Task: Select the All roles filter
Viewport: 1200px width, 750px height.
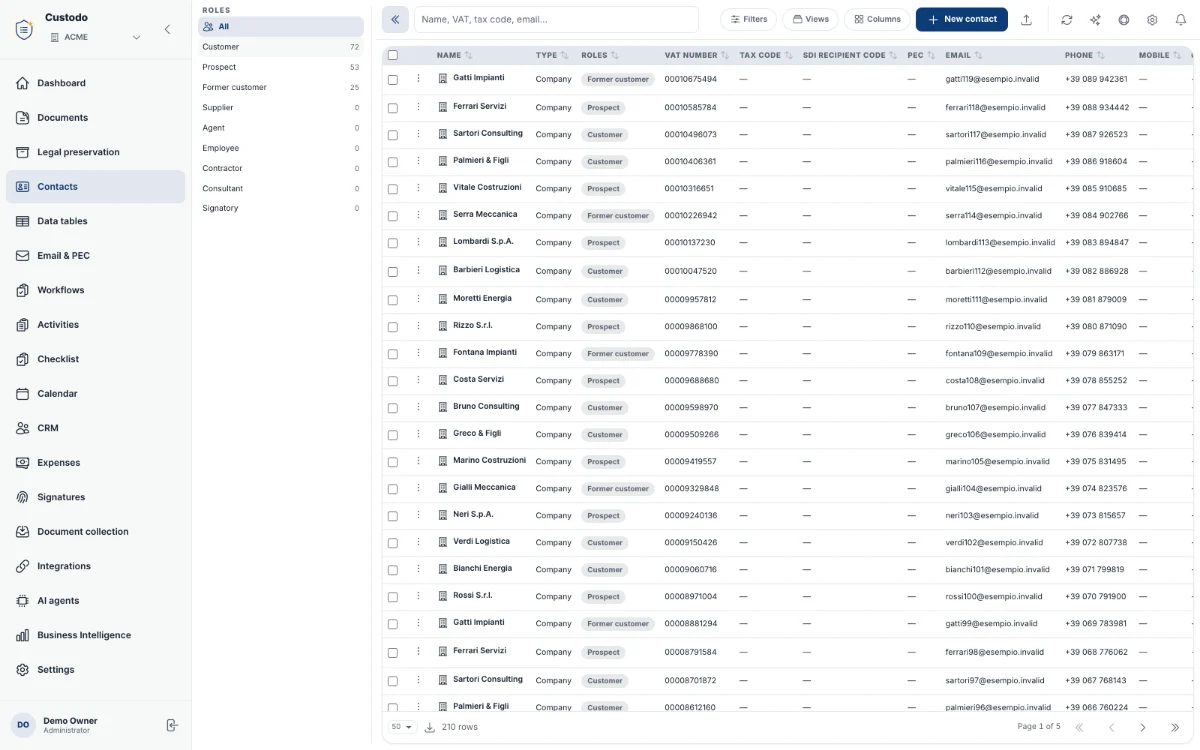Action: (280, 27)
